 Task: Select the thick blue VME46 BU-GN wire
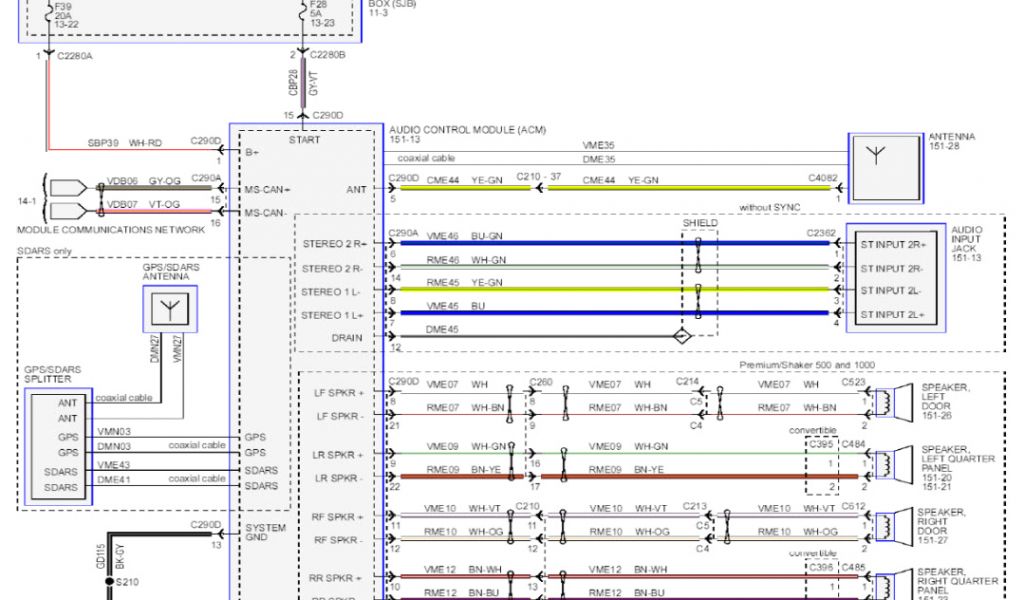[x=600, y=243]
